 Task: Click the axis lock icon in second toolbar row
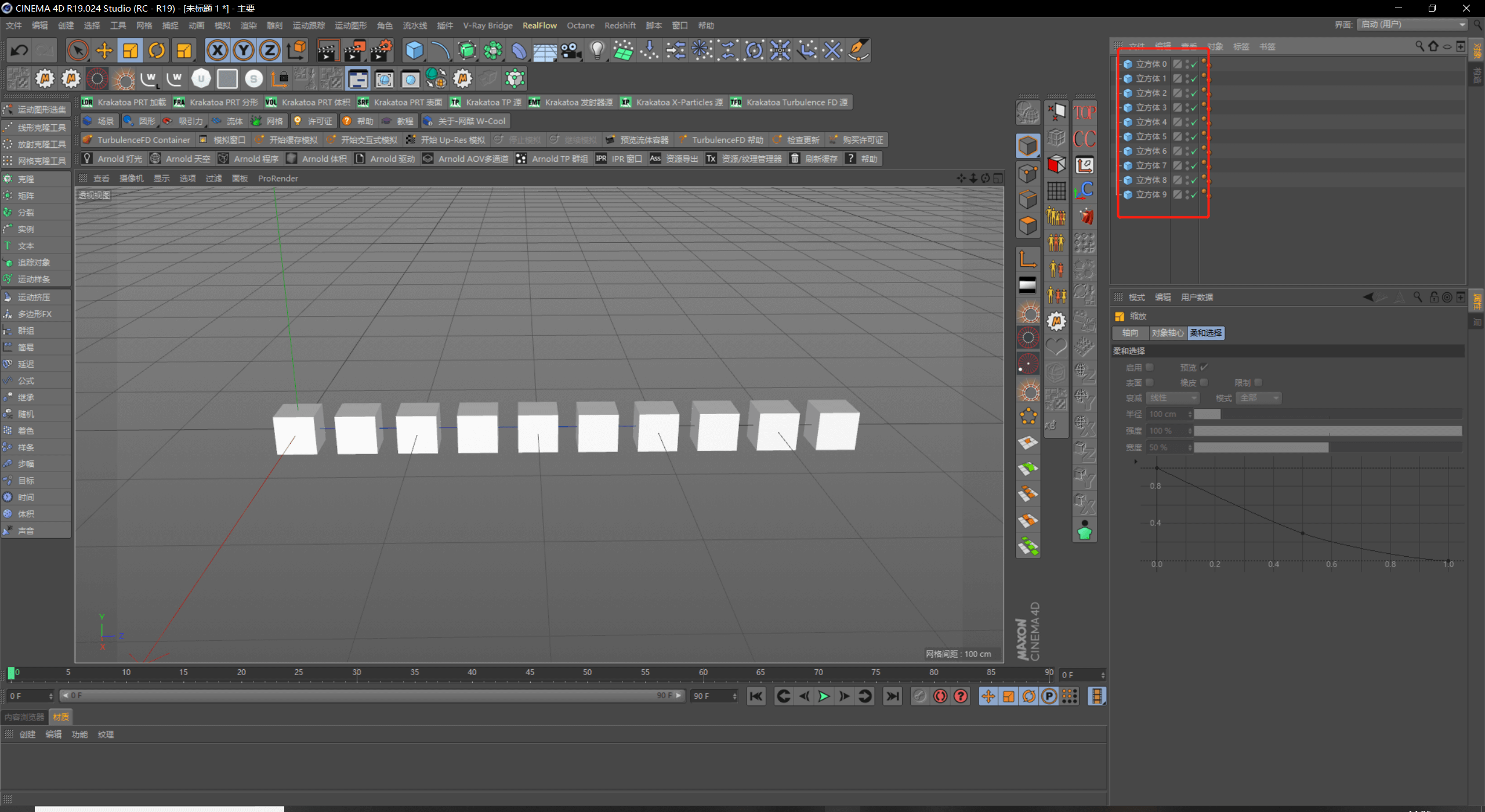[280, 78]
